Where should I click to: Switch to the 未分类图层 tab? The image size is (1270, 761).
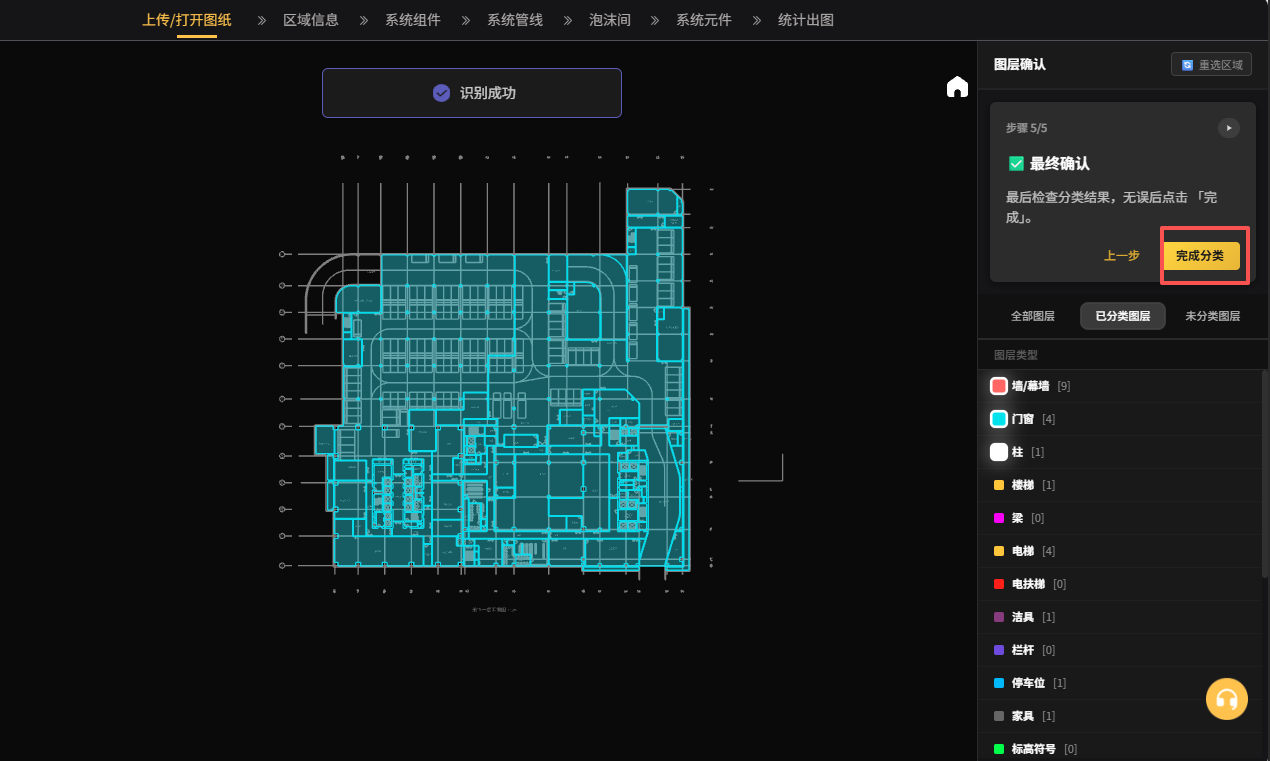coord(1212,316)
